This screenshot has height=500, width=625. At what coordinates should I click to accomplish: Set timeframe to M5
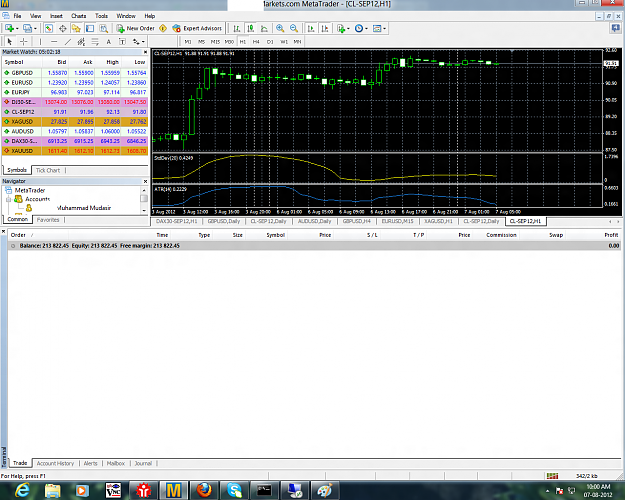click(201, 41)
